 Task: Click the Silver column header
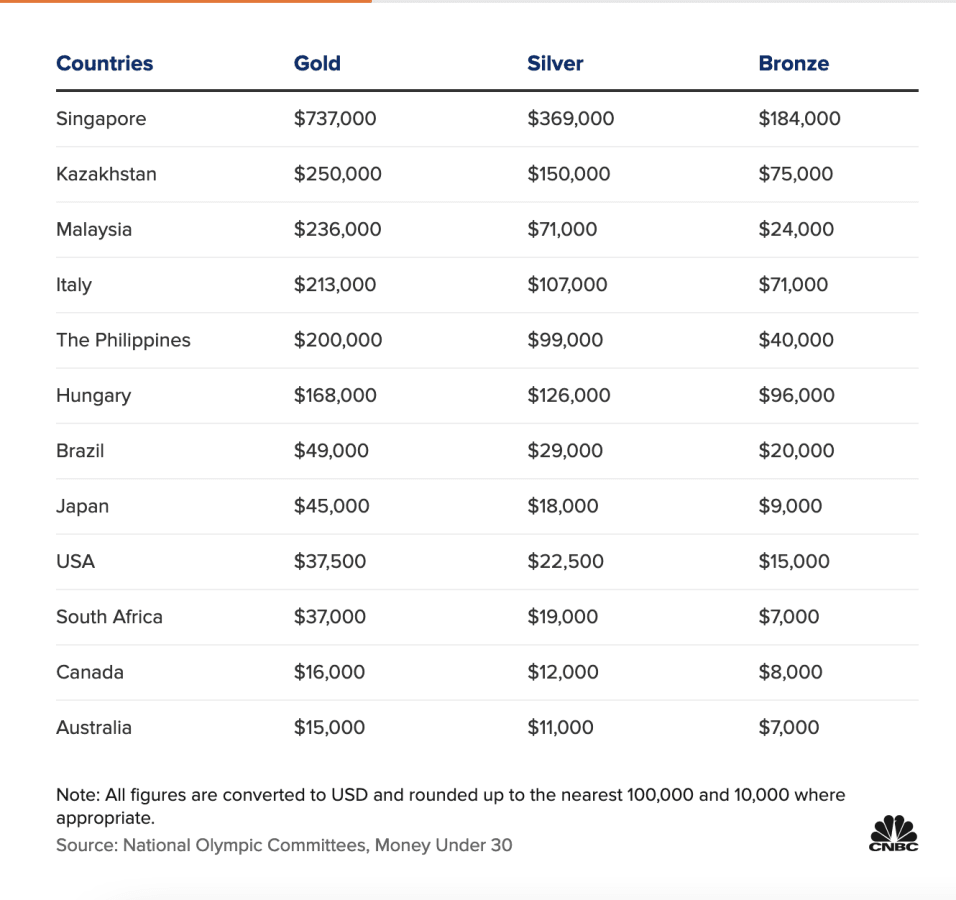click(555, 63)
